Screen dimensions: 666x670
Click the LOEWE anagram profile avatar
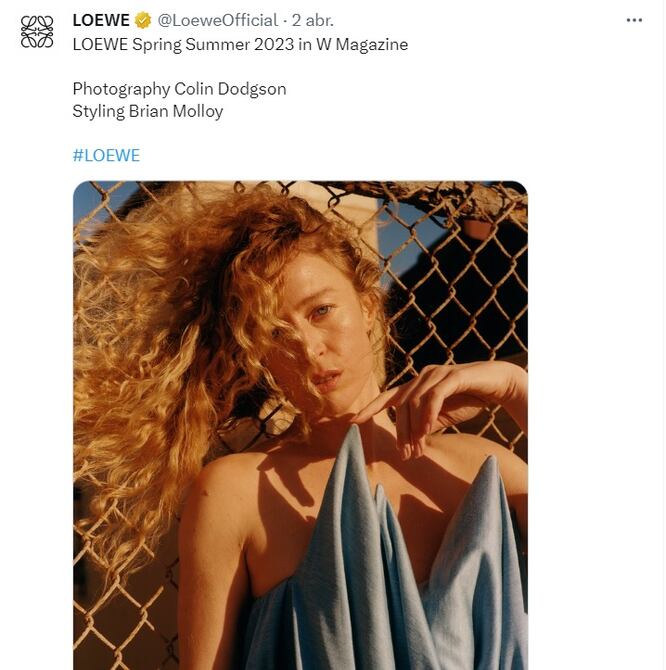tap(37, 32)
